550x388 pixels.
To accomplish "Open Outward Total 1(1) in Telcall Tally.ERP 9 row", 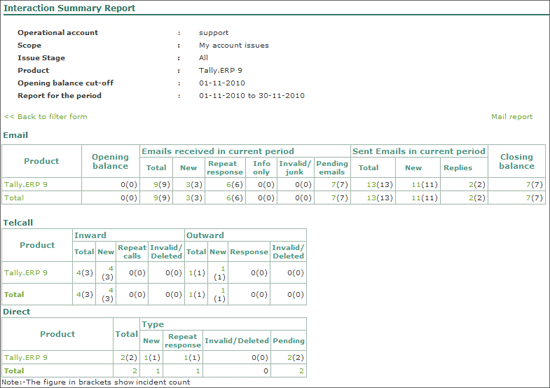I will 197,273.
